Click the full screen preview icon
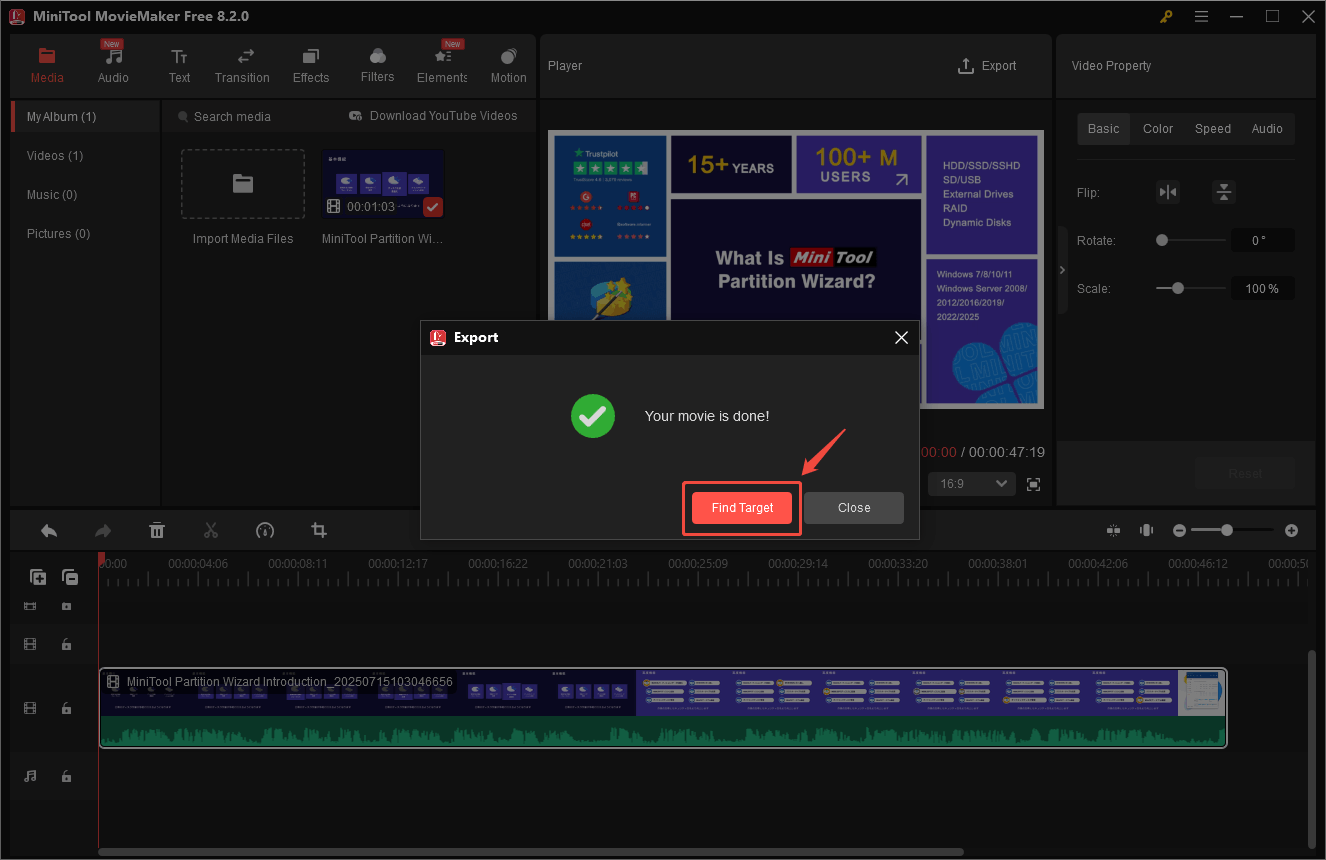Viewport: 1326px width, 860px height. [x=1034, y=484]
